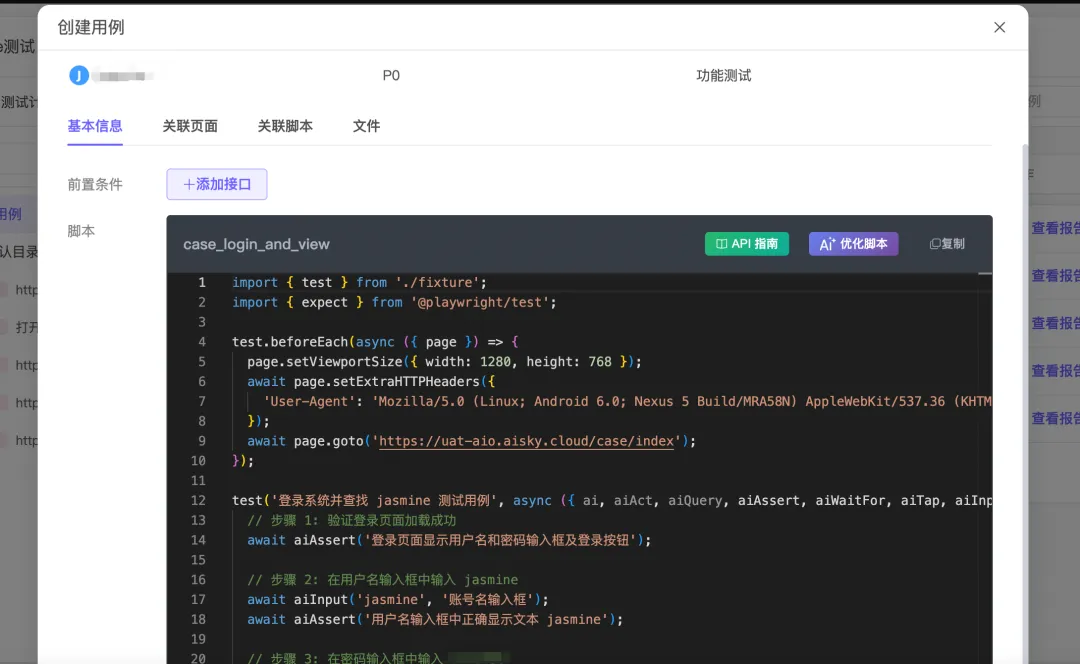Open the uat-aio.aisky.cloud URL in code
The height and width of the screenshot is (664, 1080).
526,441
